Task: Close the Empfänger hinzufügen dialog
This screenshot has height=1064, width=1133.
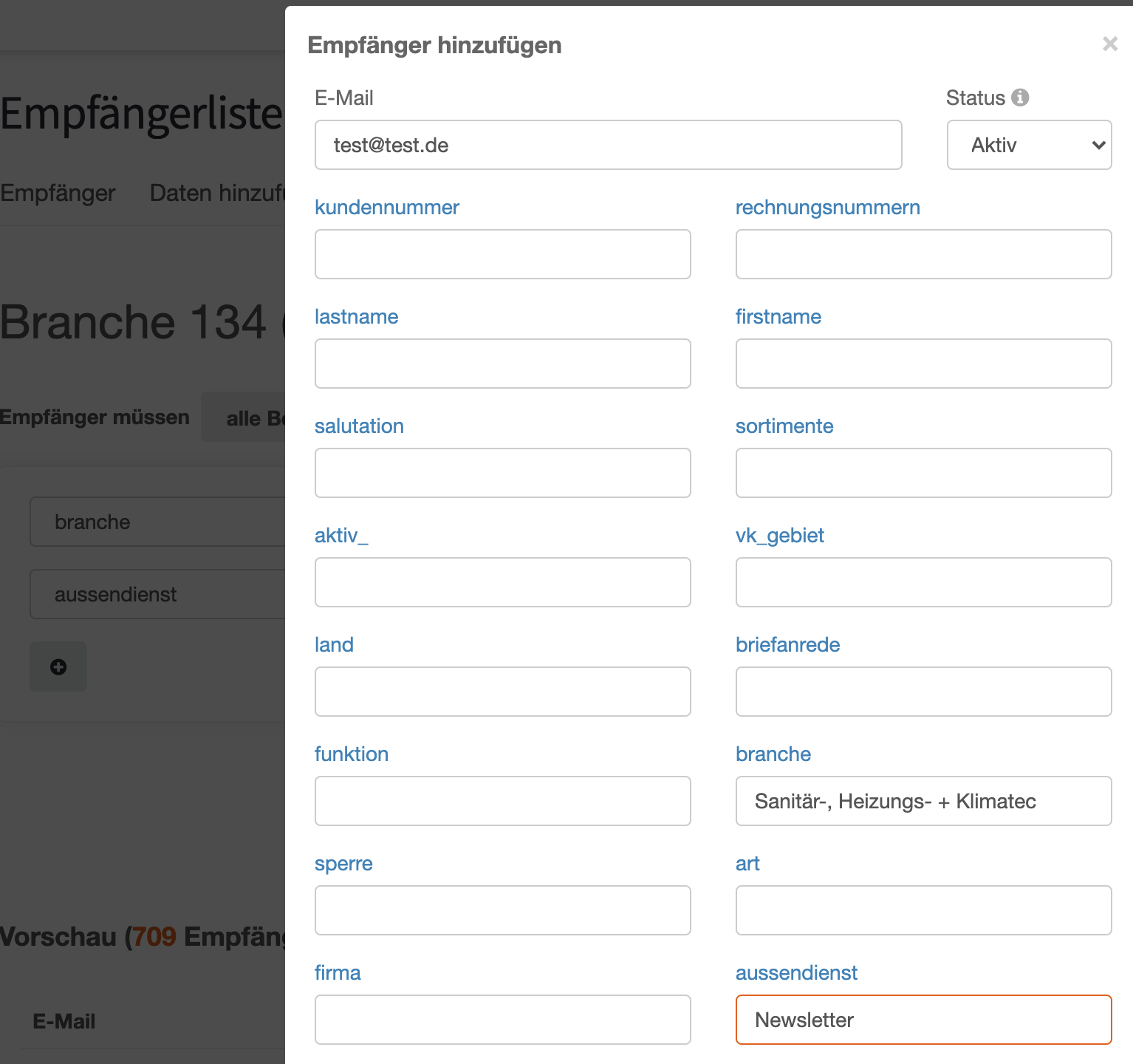Action: pos(1109,44)
